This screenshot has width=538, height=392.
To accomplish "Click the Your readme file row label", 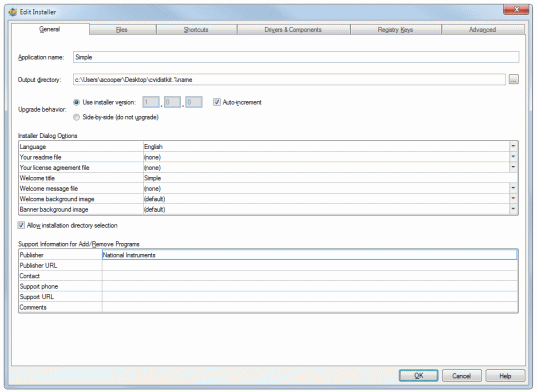I will click(x=40, y=157).
